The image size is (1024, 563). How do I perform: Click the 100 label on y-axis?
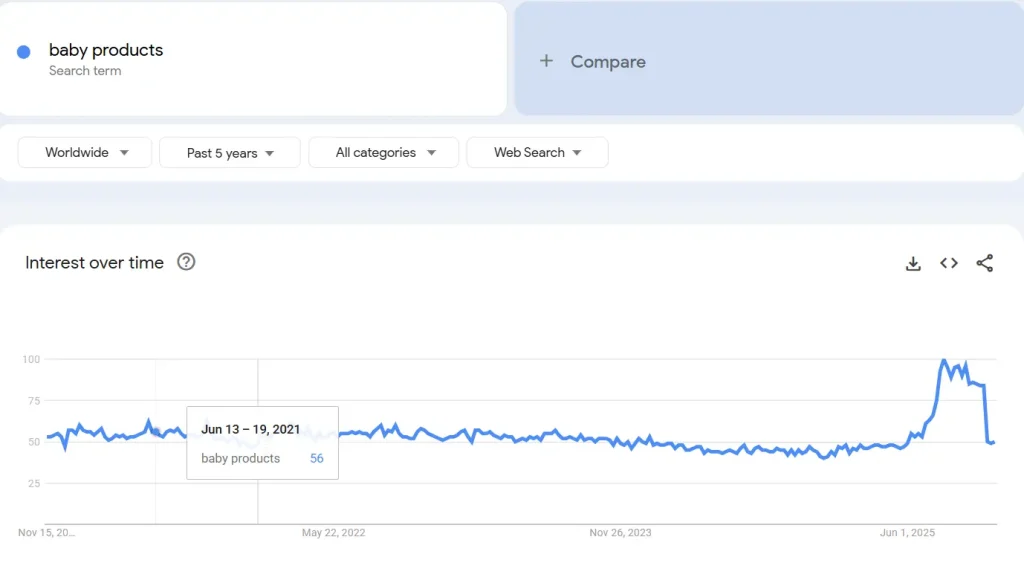[30, 359]
